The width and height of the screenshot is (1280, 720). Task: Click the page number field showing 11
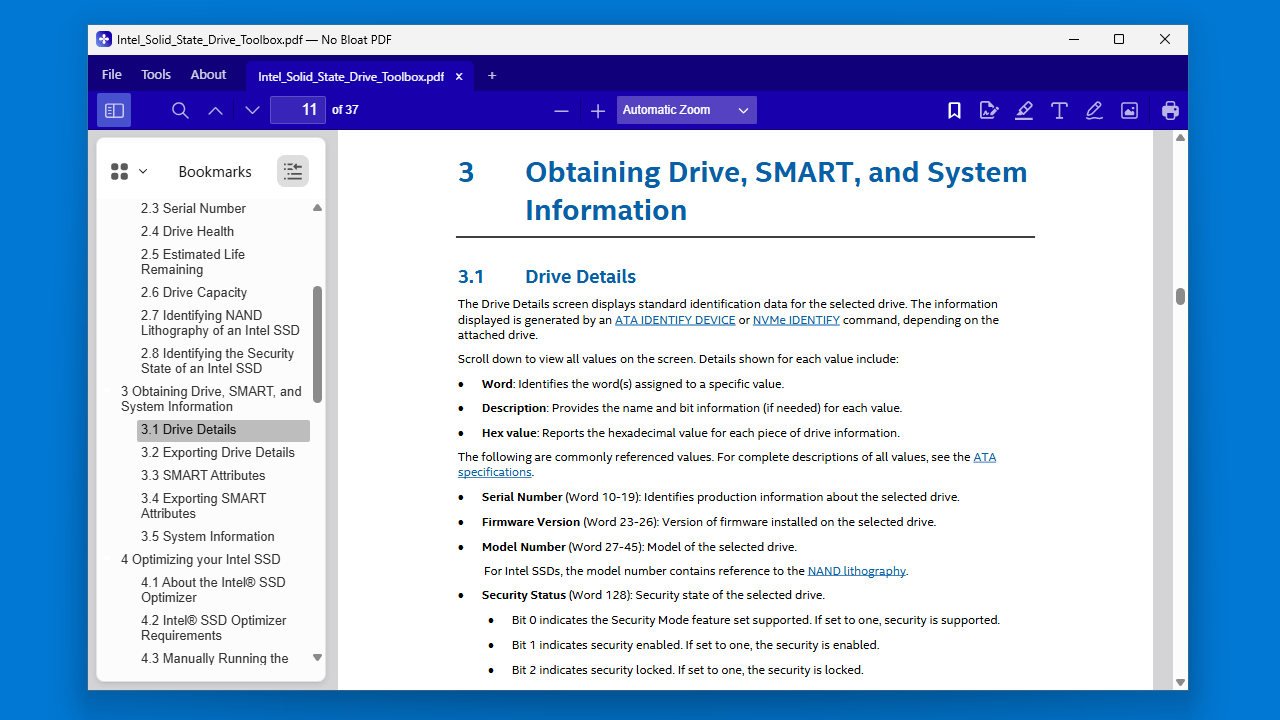point(298,110)
